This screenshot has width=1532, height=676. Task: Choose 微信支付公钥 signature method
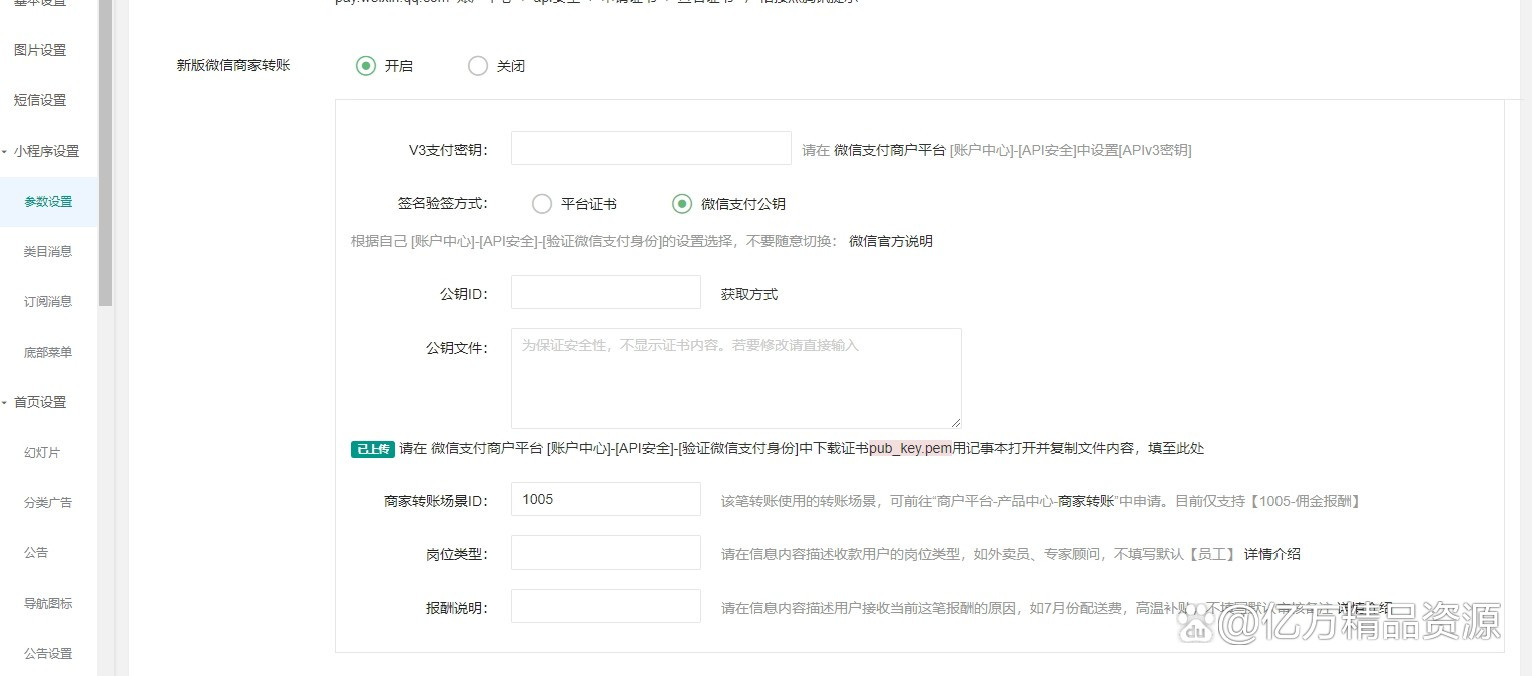[x=682, y=204]
